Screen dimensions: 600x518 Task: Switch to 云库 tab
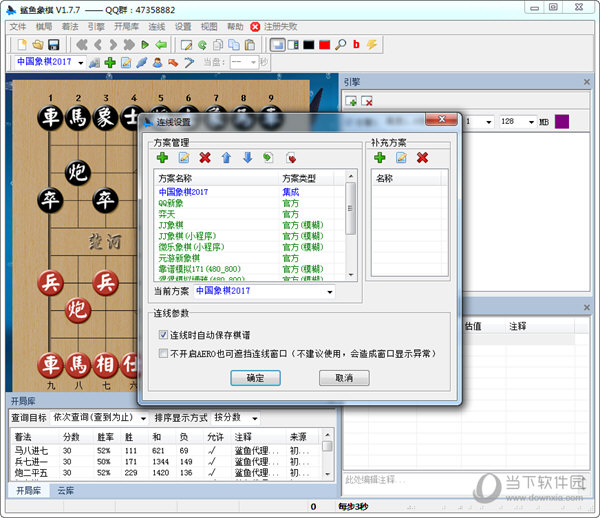tap(65, 490)
